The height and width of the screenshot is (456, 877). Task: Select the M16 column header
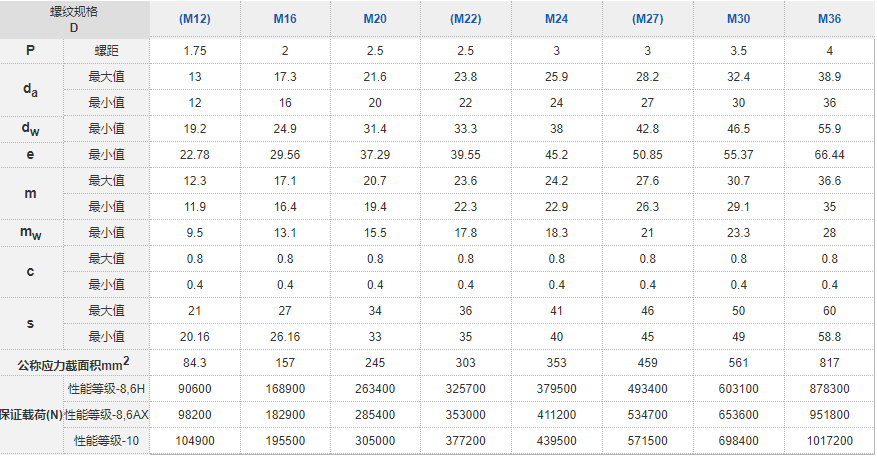click(x=285, y=19)
